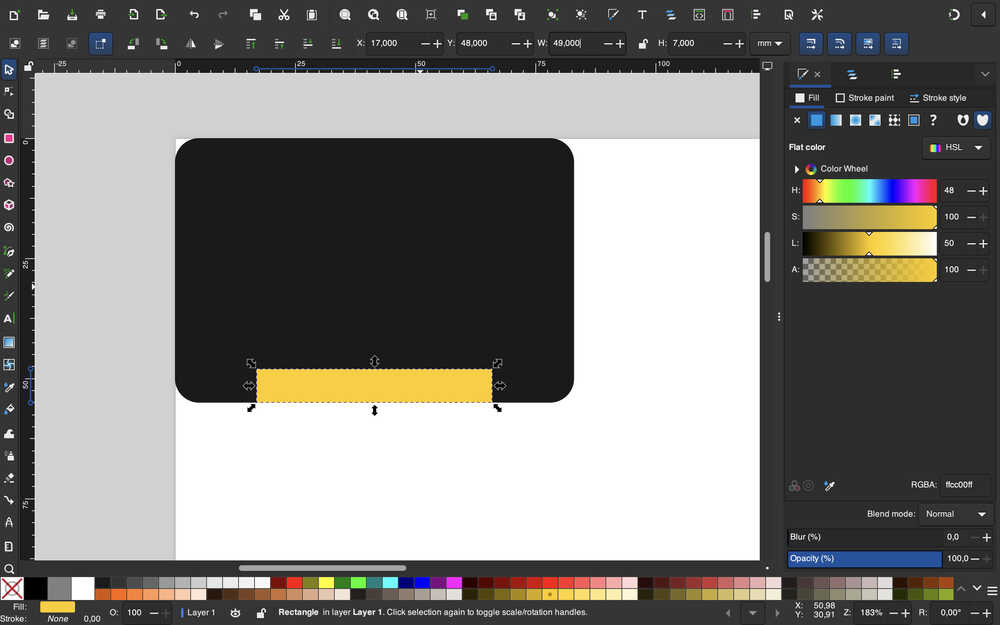Image resolution: width=1000 pixels, height=625 pixels.
Task: Choose pattern paint button
Action: click(x=894, y=120)
